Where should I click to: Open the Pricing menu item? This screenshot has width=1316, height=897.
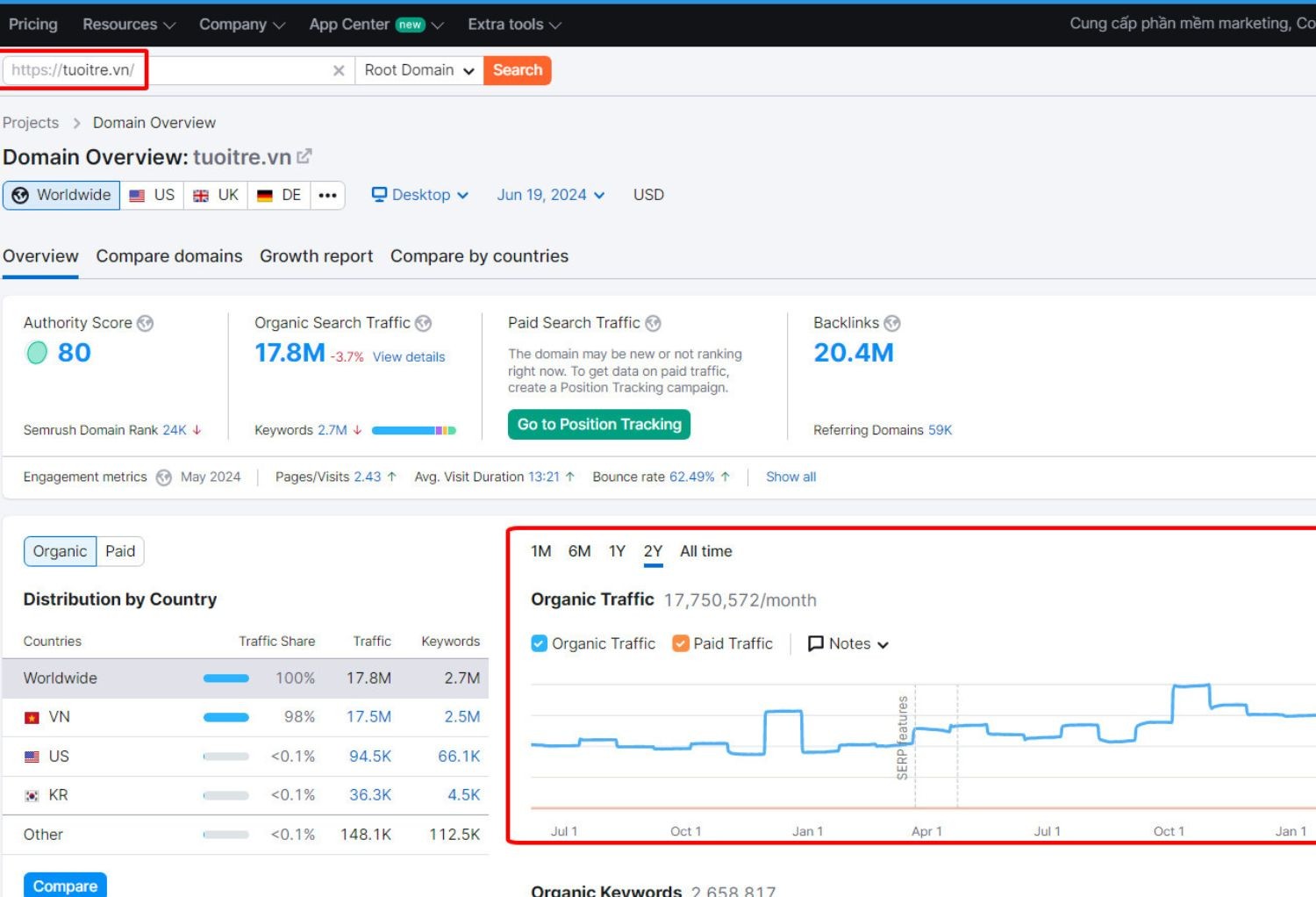33,25
